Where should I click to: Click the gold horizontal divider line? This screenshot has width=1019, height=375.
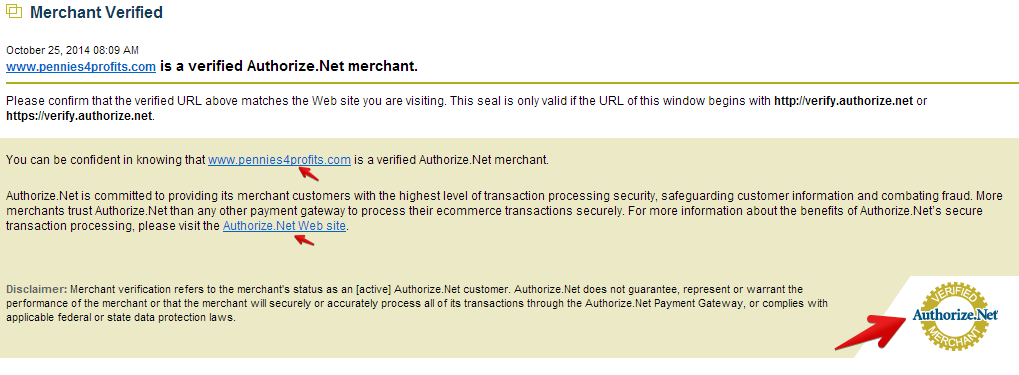510,83
